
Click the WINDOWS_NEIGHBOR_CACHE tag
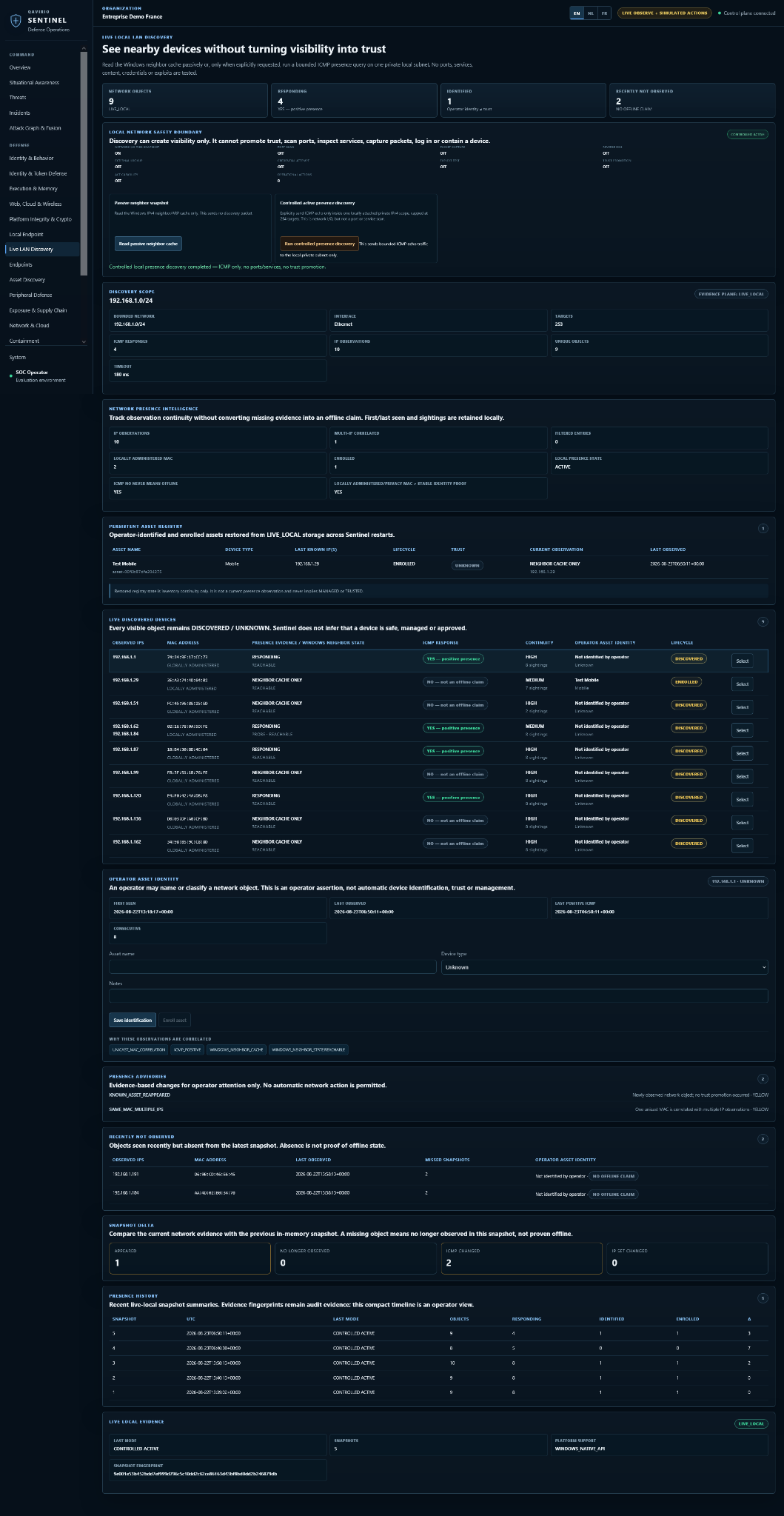[237, 1049]
